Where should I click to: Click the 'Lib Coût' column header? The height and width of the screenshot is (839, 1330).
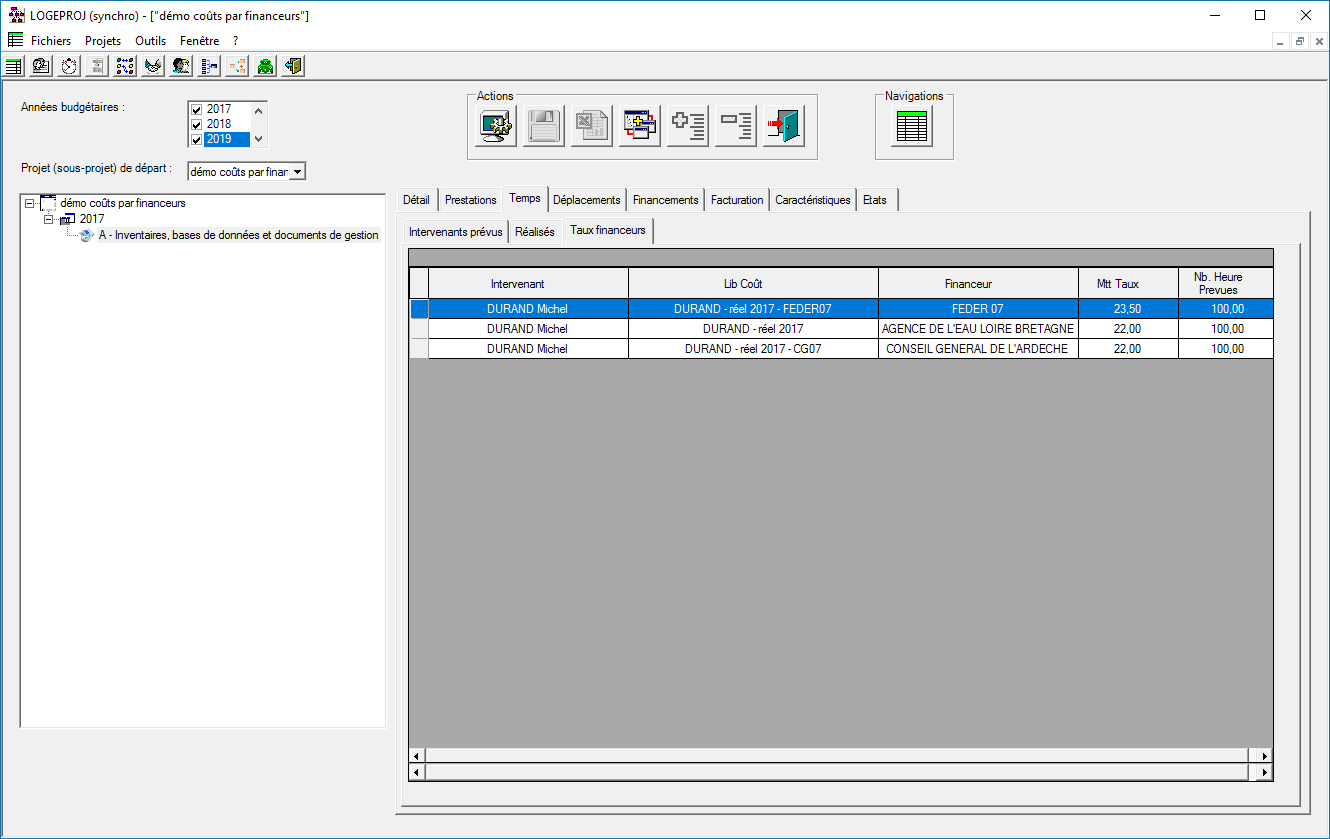click(753, 284)
